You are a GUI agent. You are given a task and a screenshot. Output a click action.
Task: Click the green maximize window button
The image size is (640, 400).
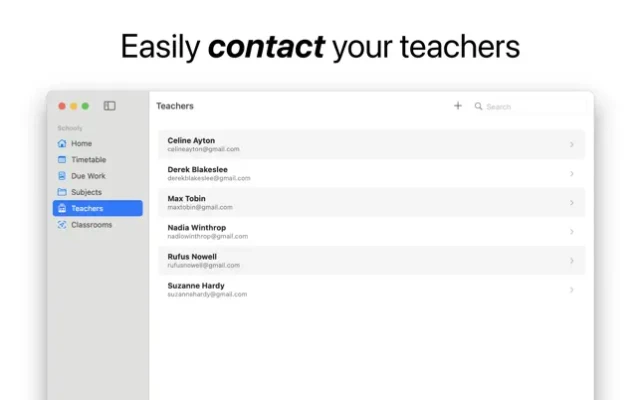point(86,106)
